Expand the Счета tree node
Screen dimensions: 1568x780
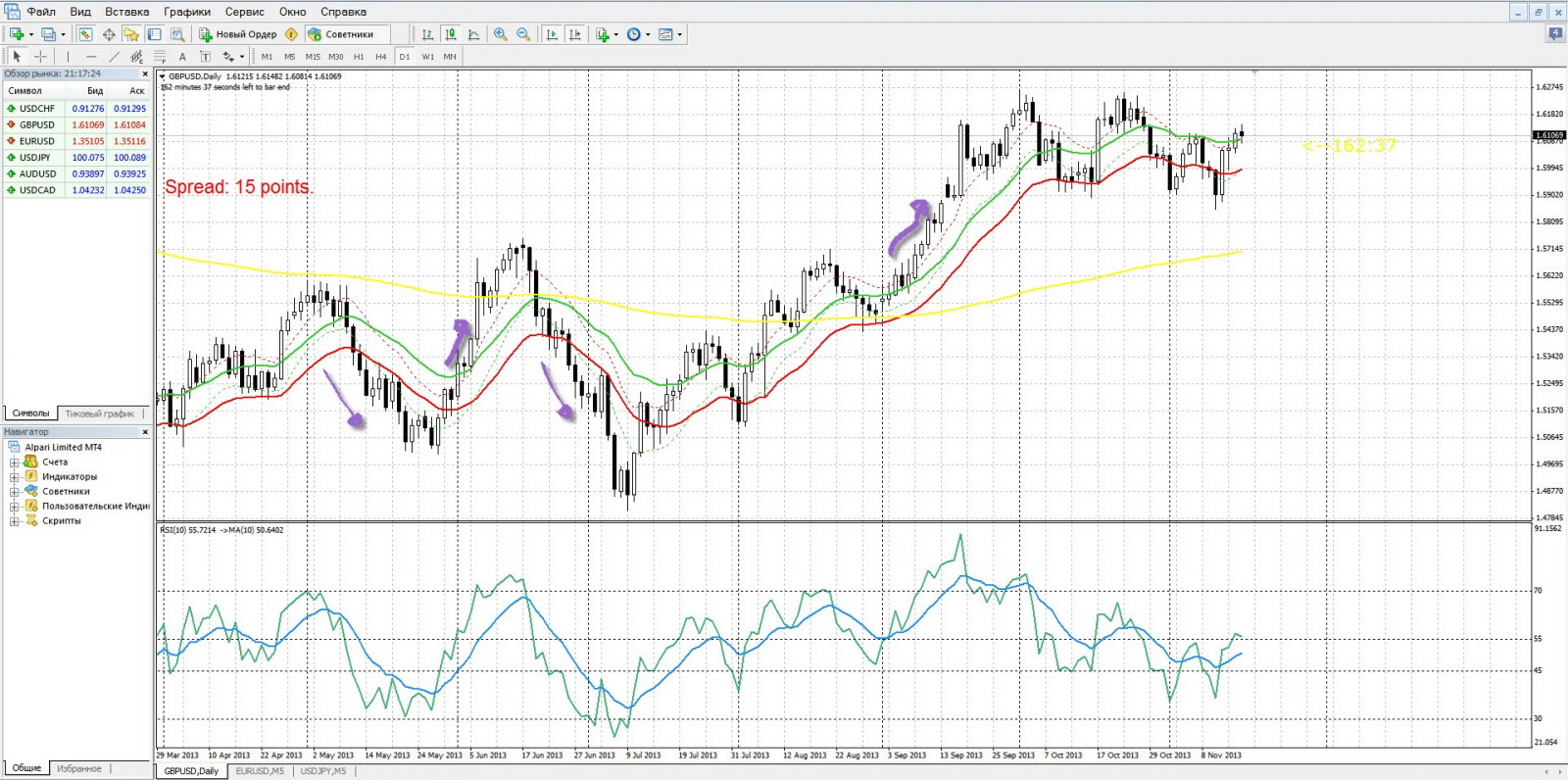[15, 463]
